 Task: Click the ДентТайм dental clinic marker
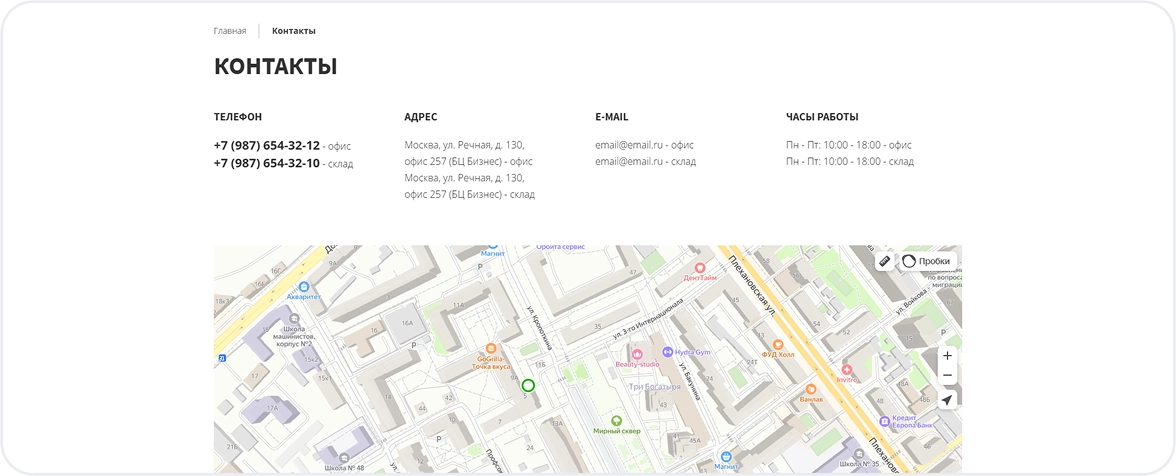700,267
